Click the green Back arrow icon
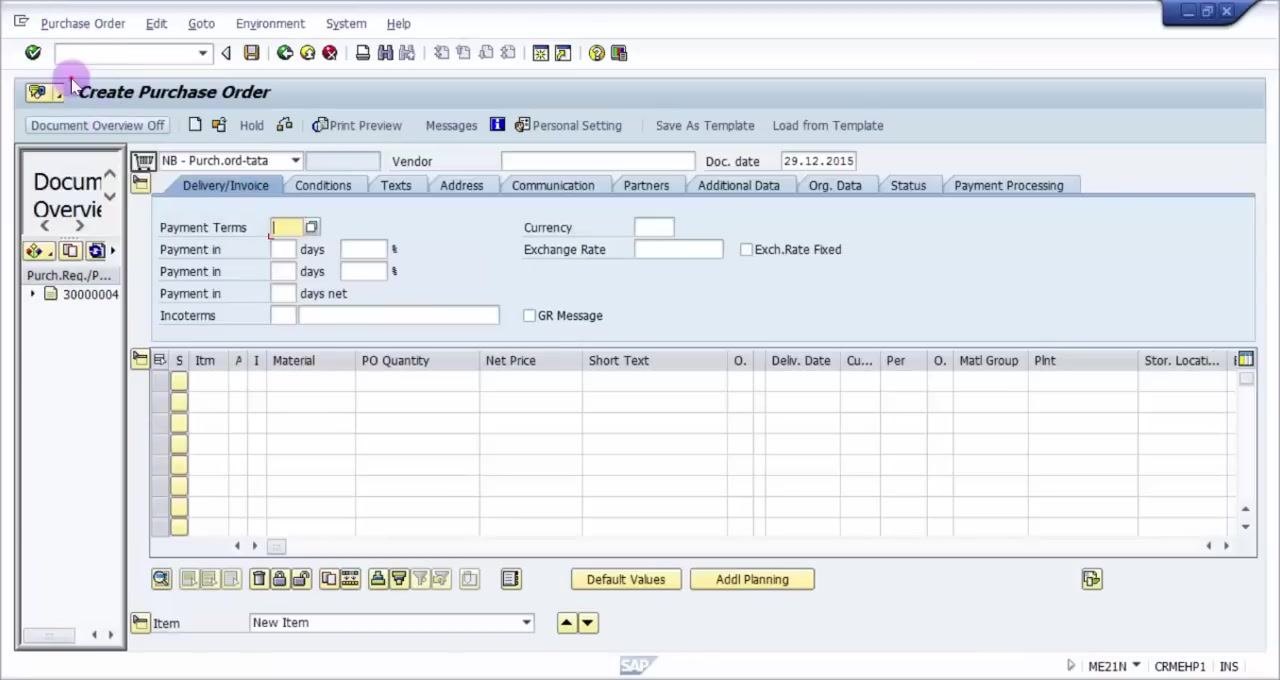 (285, 53)
